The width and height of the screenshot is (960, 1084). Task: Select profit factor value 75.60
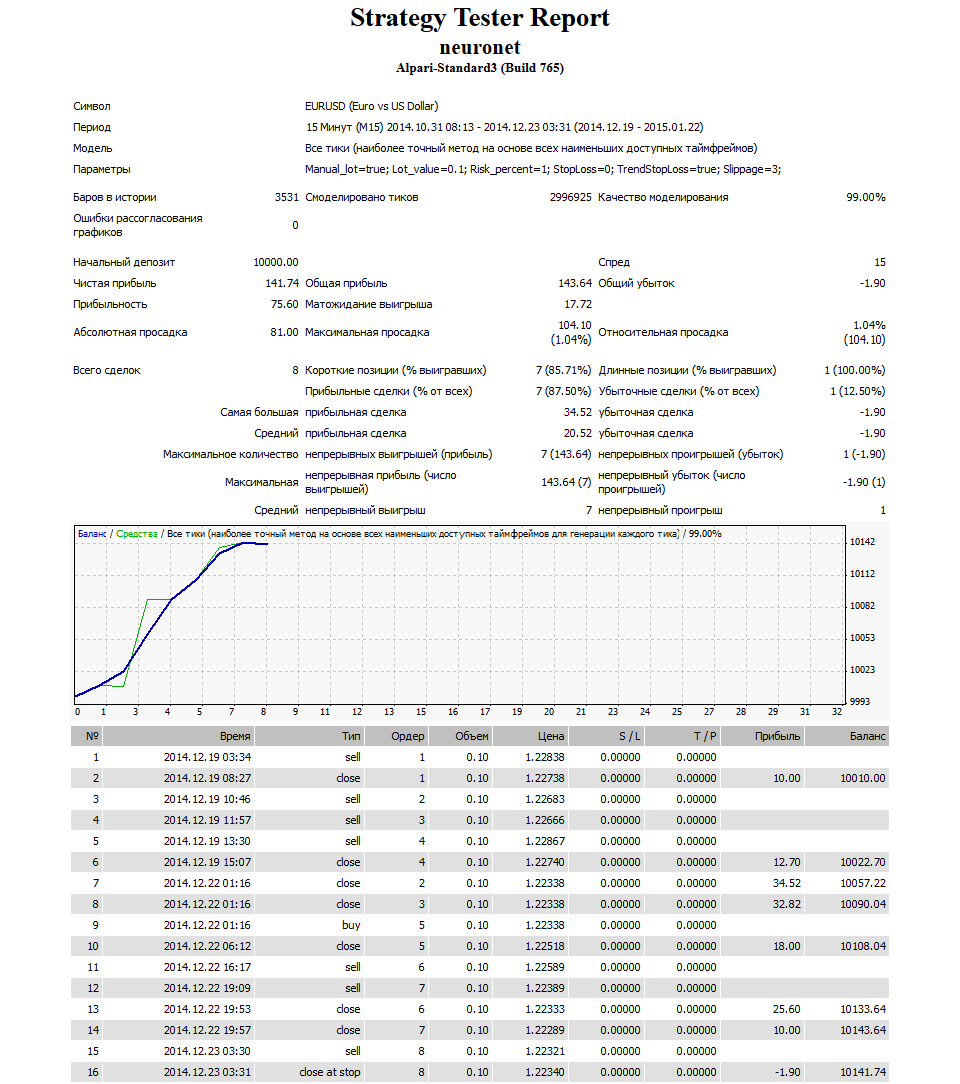click(x=285, y=304)
